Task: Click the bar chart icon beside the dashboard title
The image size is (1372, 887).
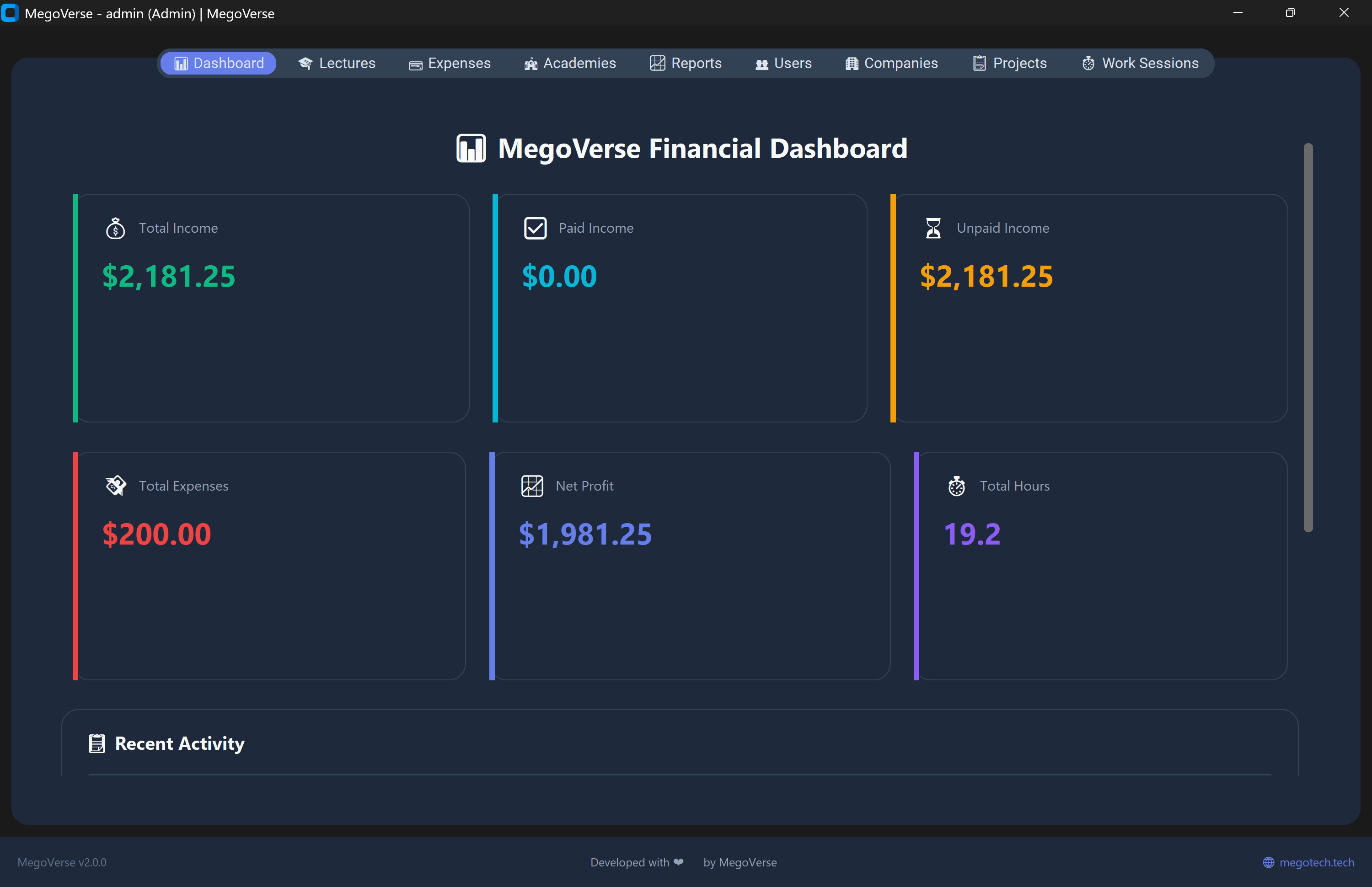Action: [471, 148]
